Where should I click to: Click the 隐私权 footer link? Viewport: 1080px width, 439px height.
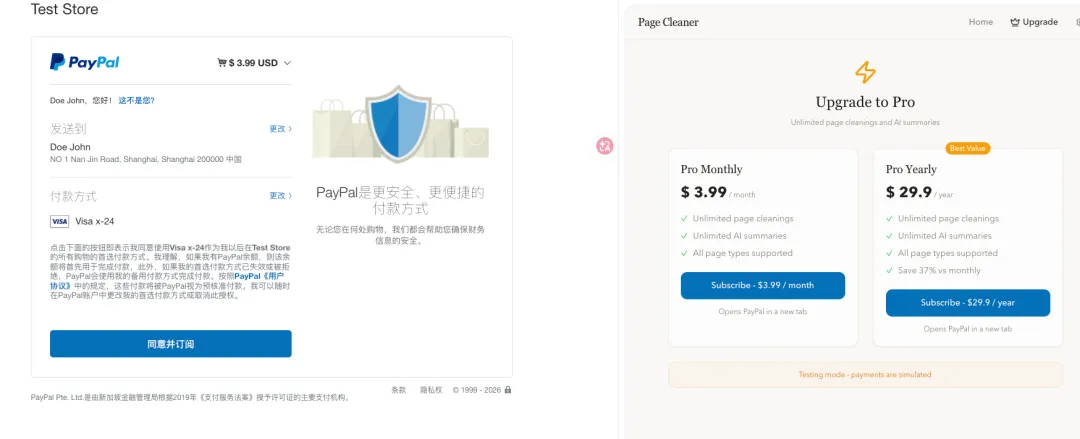pos(430,389)
